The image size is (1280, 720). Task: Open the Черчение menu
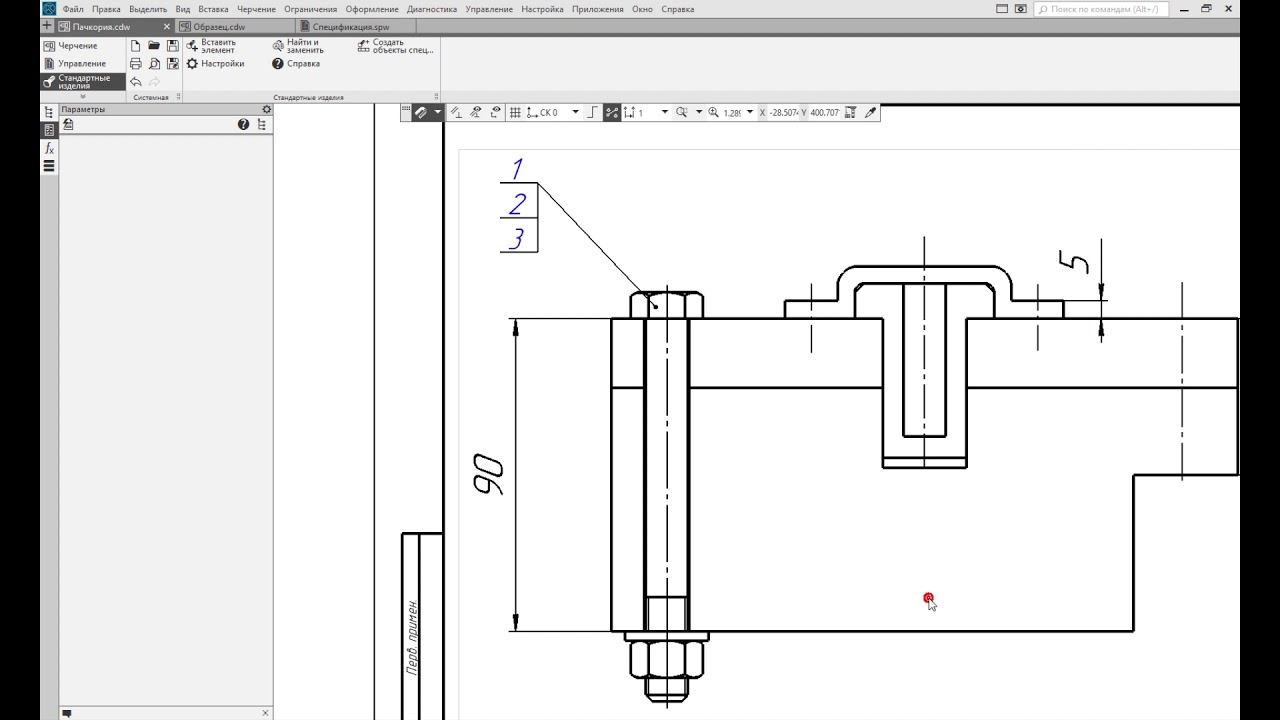pyautogui.click(x=256, y=9)
